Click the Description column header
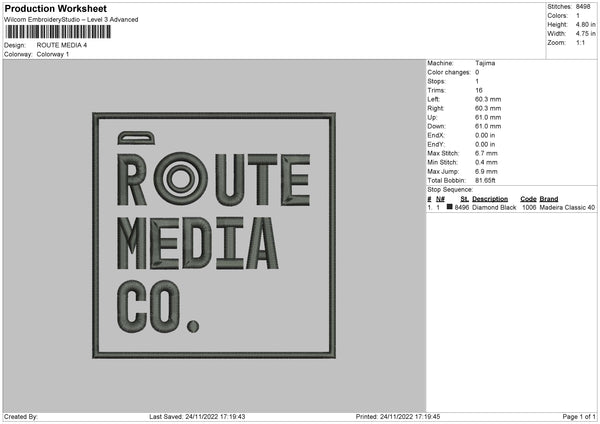Viewport: 600px width, 424px height. (490, 199)
